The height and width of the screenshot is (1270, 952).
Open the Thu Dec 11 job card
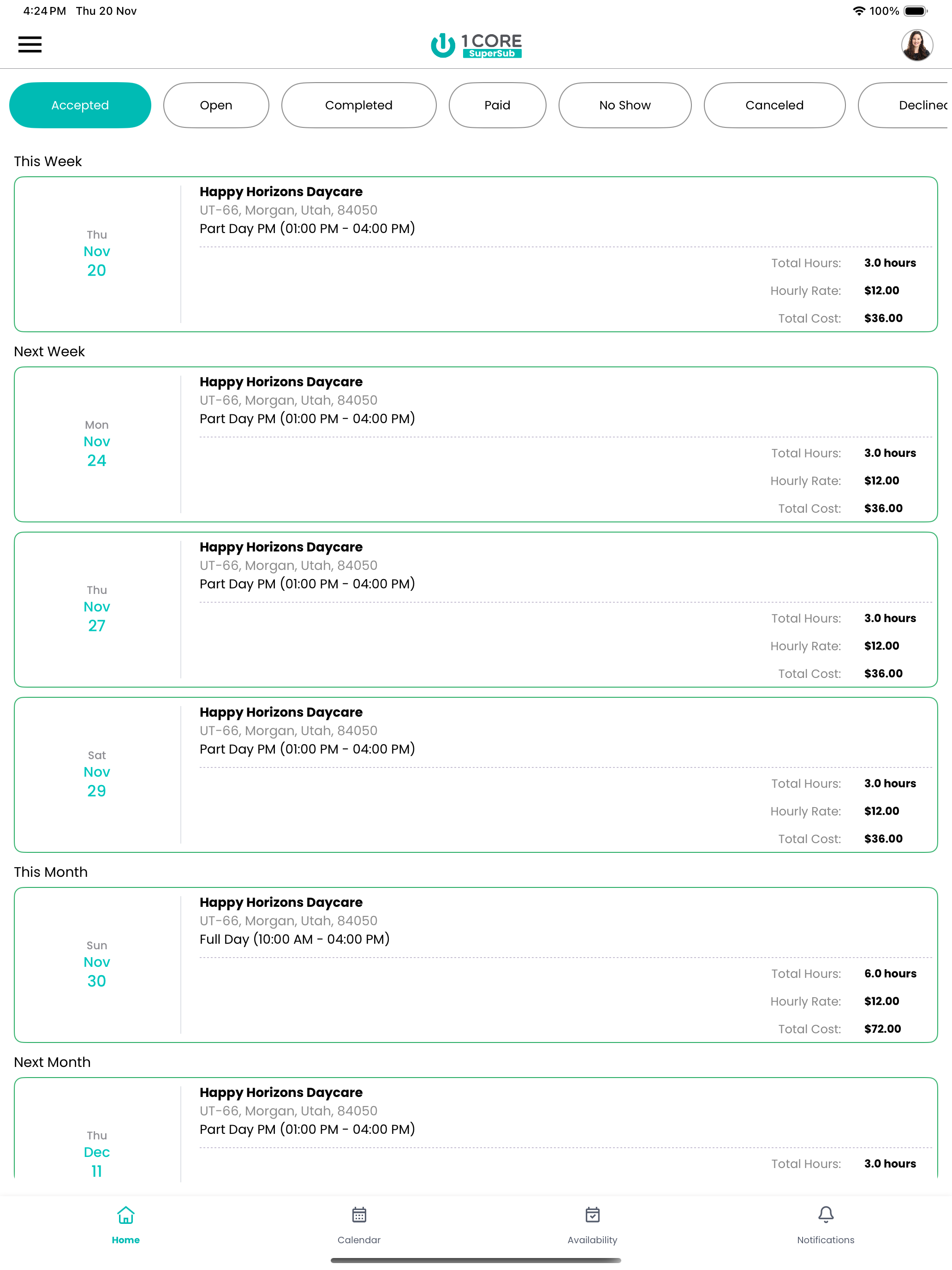point(476,1130)
